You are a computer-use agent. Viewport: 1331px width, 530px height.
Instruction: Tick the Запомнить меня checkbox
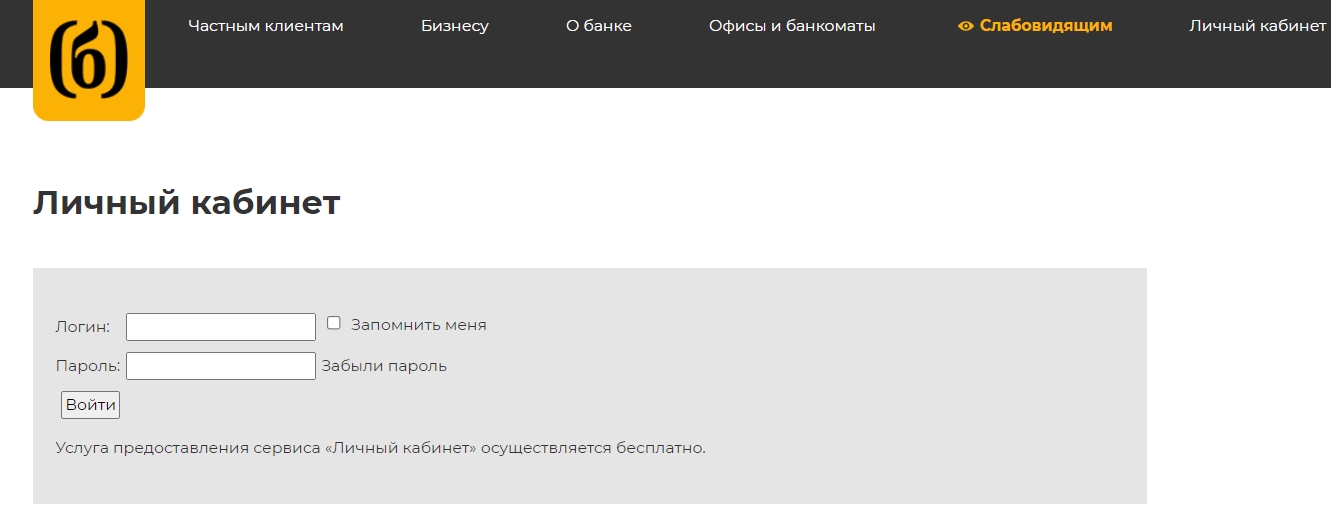pos(334,323)
